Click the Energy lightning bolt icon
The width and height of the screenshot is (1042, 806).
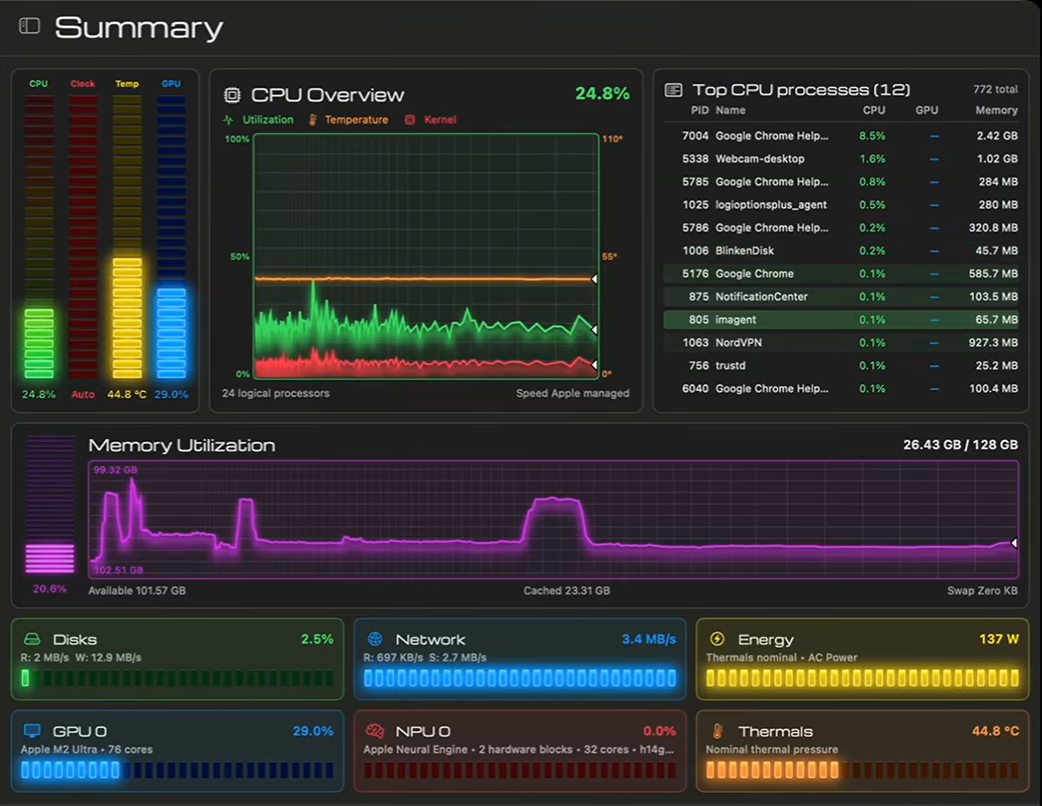tap(717, 639)
